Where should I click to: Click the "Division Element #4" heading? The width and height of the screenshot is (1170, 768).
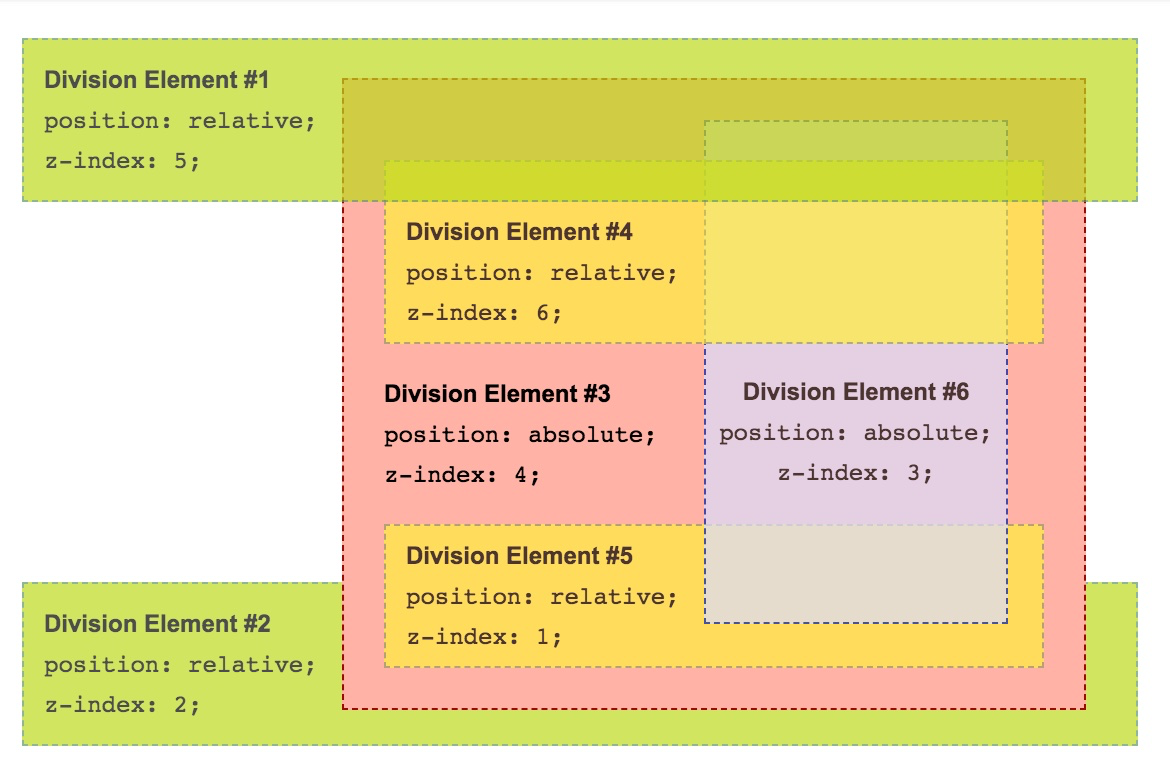click(519, 232)
